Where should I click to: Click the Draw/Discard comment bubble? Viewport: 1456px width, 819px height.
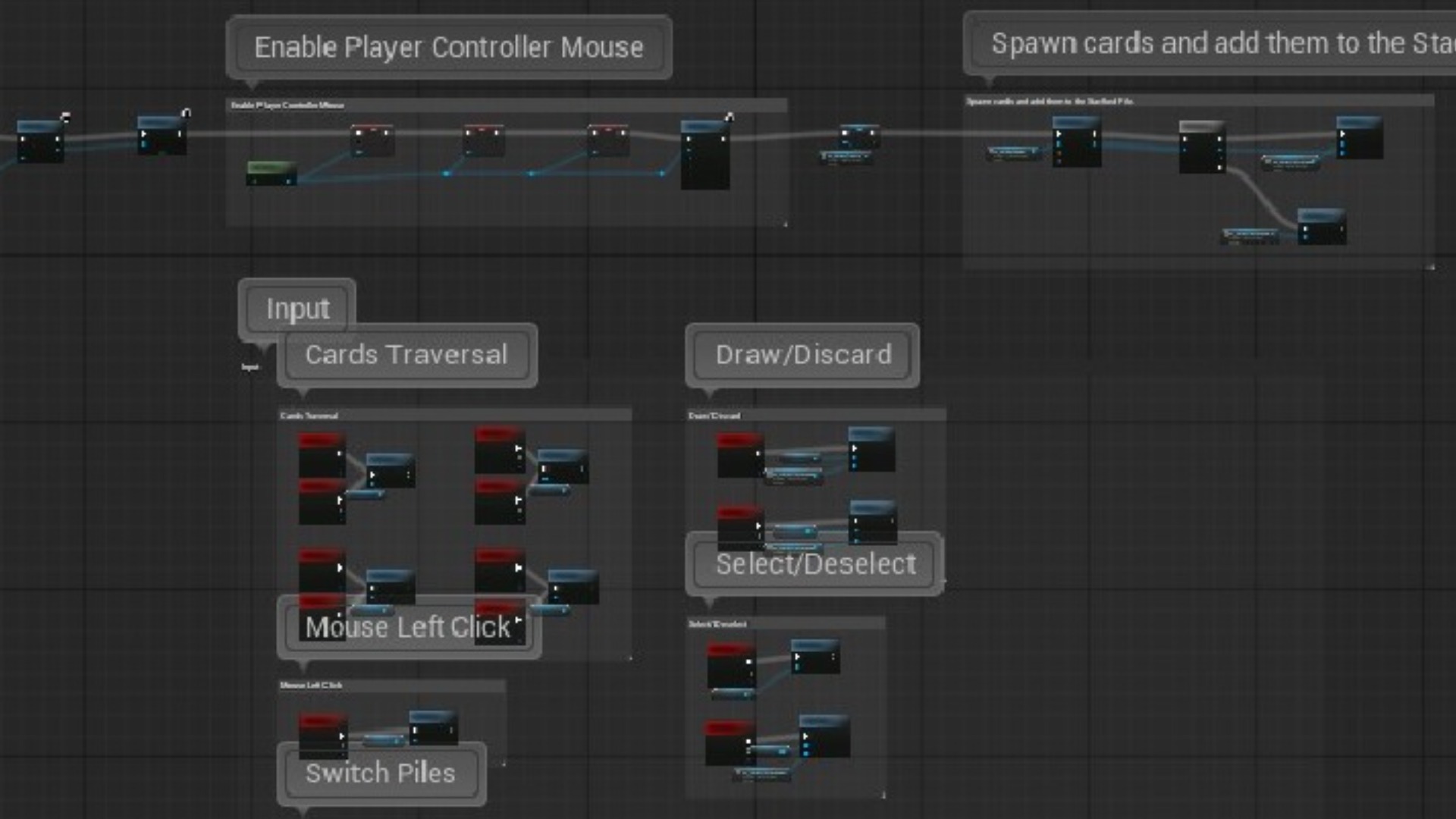tap(803, 355)
